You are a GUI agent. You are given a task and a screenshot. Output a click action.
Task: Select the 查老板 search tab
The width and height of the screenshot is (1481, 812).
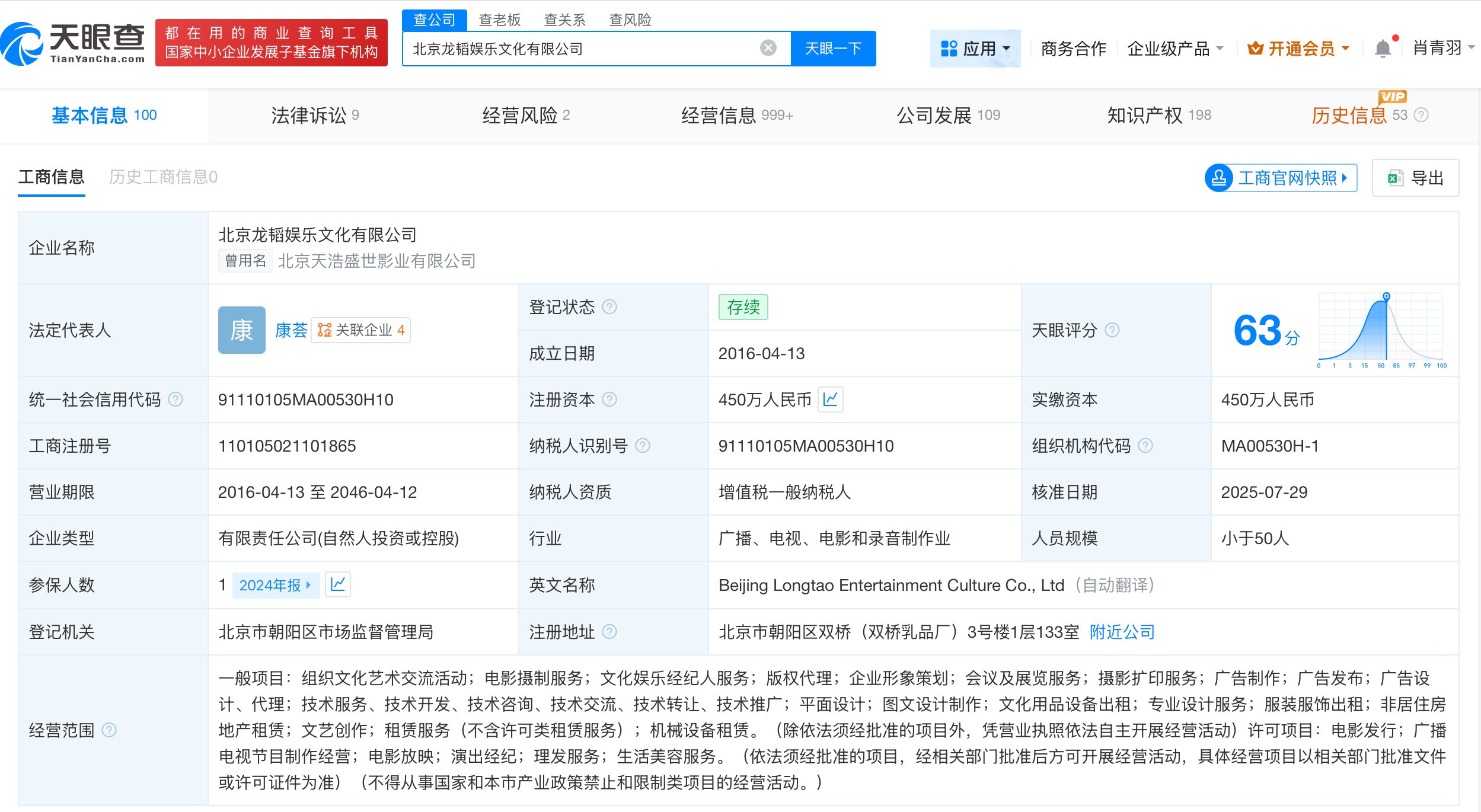click(500, 20)
